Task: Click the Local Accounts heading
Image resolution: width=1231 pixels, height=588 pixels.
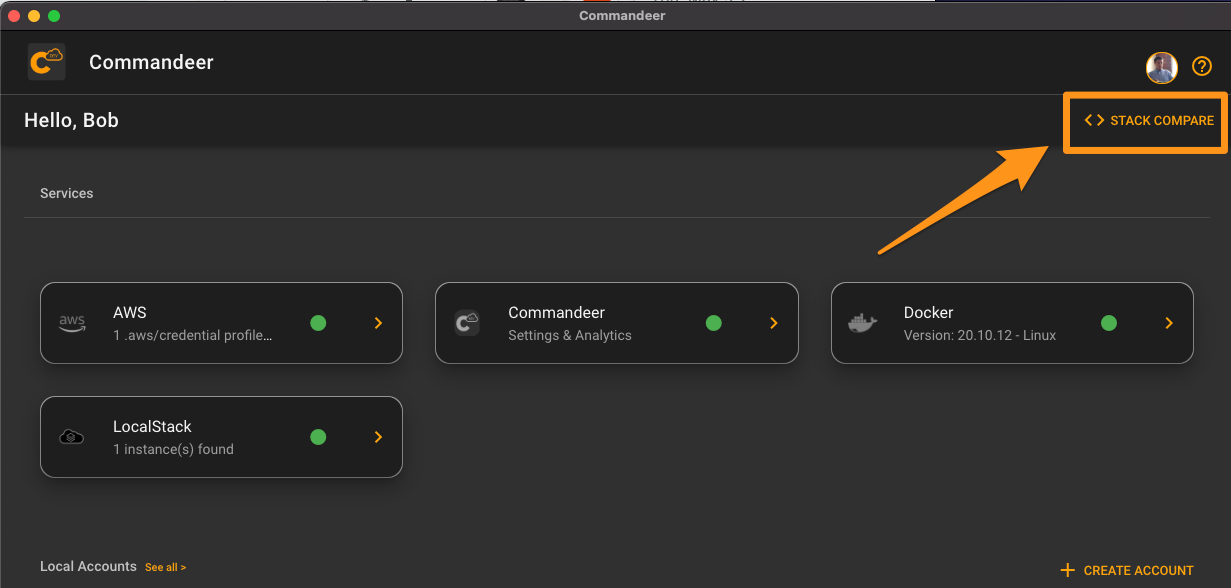Action: tap(88, 566)
